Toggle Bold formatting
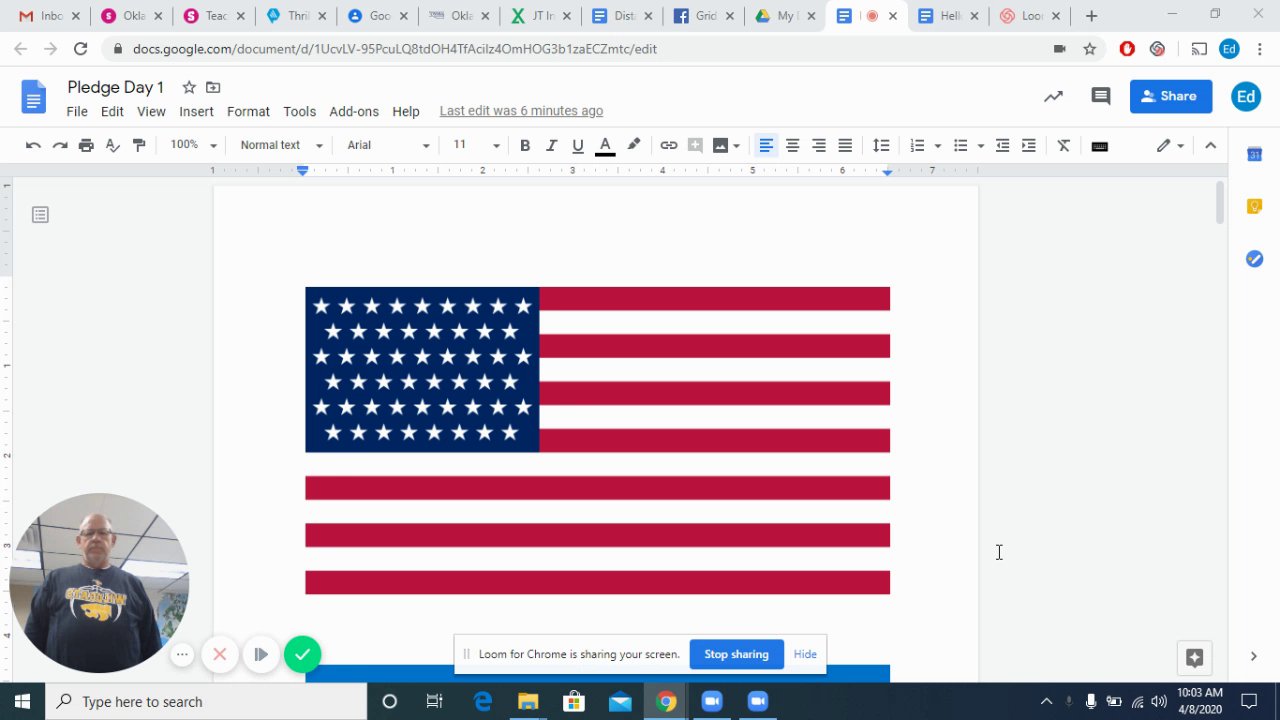Screen dimensions: 1280x720 pos(525,145)
